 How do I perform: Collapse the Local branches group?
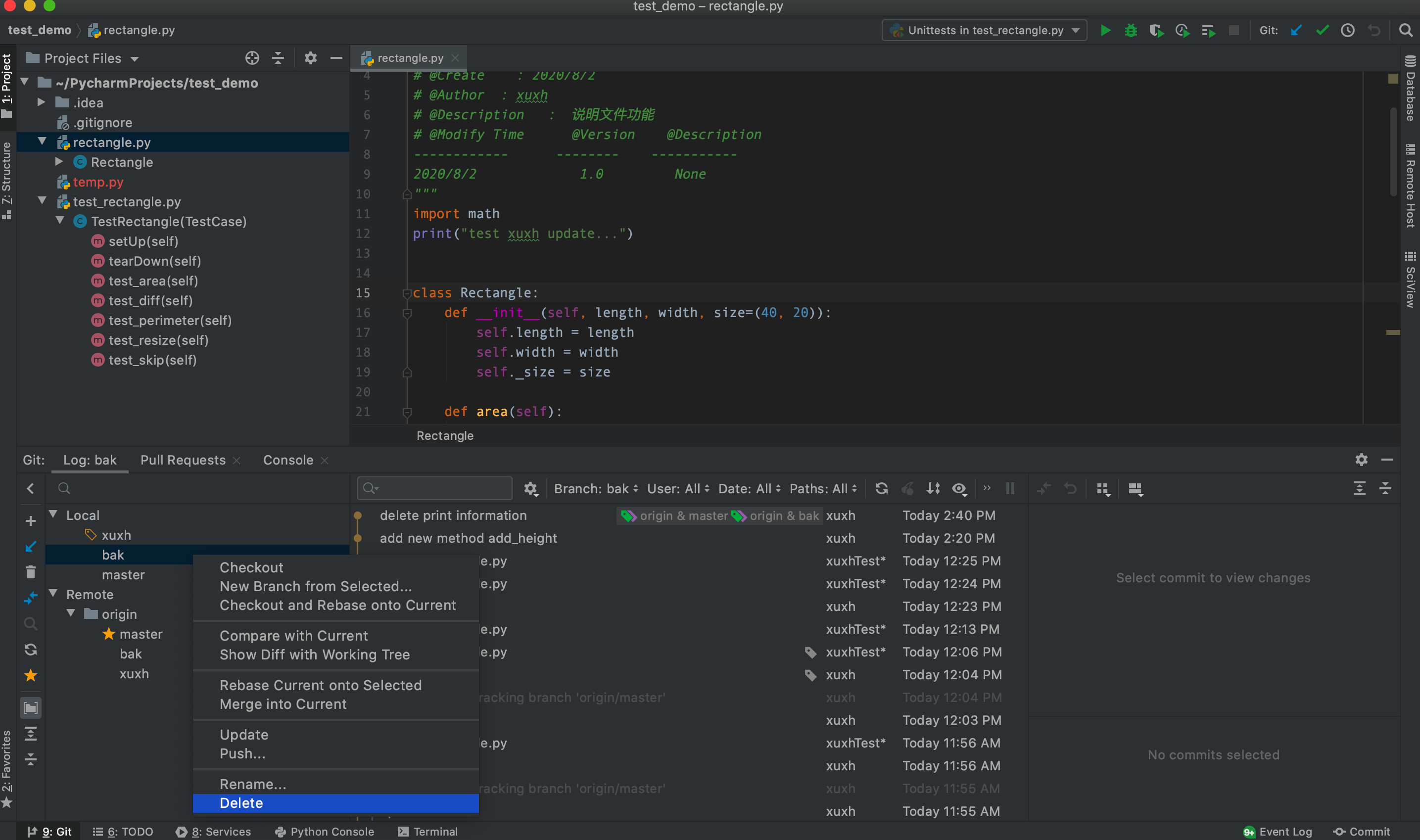pyautogui.click(x=53, y=514)
